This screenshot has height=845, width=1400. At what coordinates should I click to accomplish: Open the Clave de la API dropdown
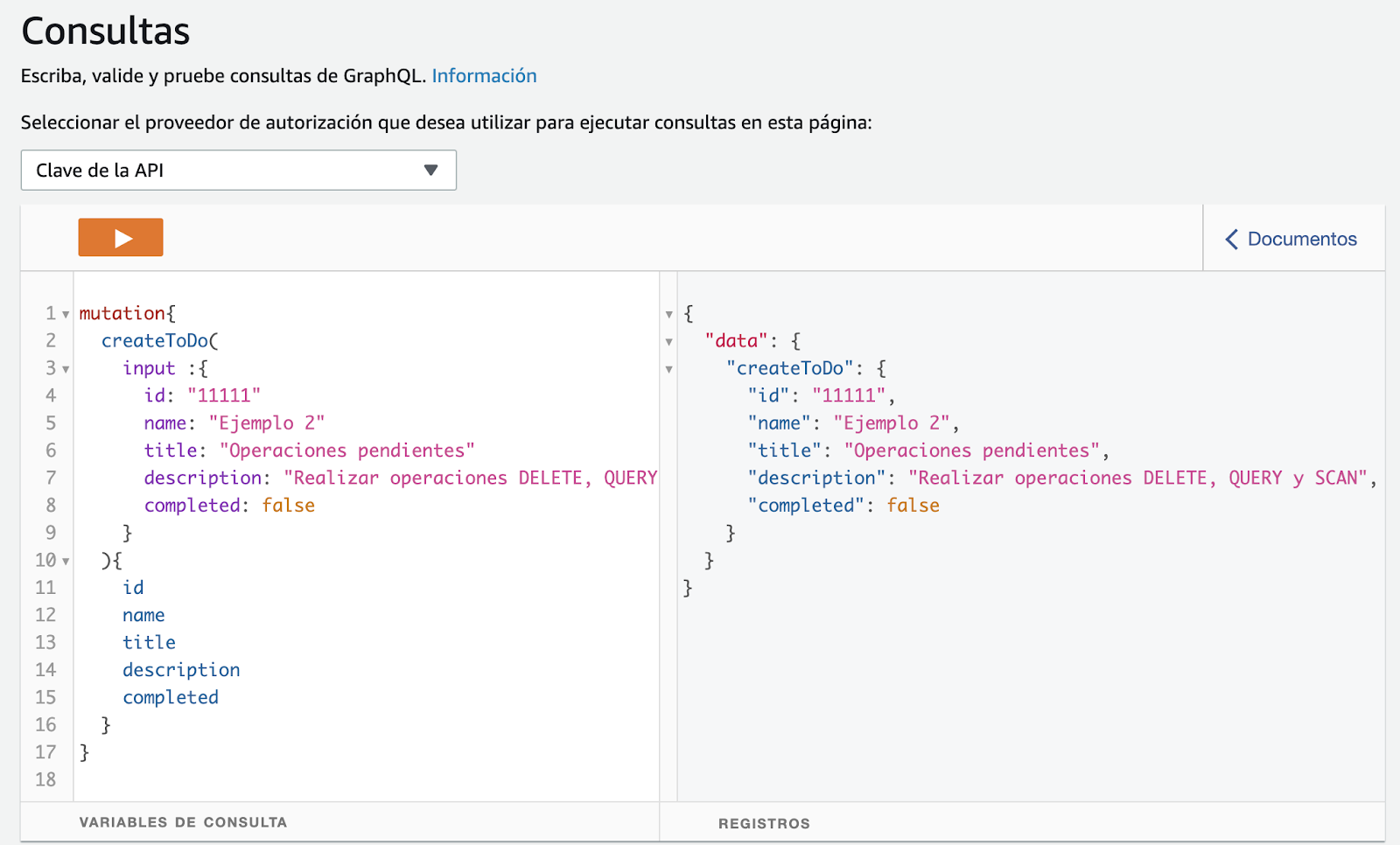coord(238,171)
